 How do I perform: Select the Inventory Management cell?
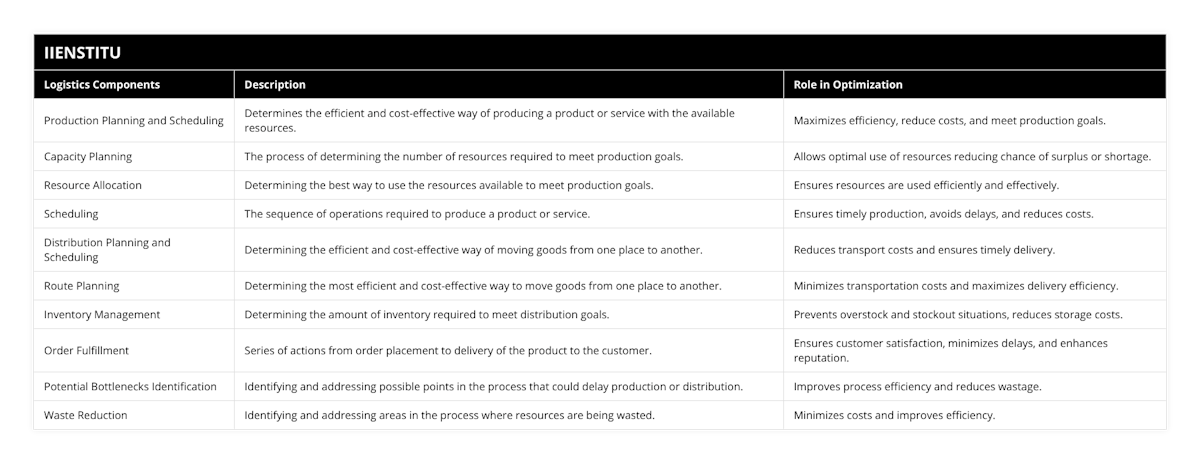(x=102, y=314)
